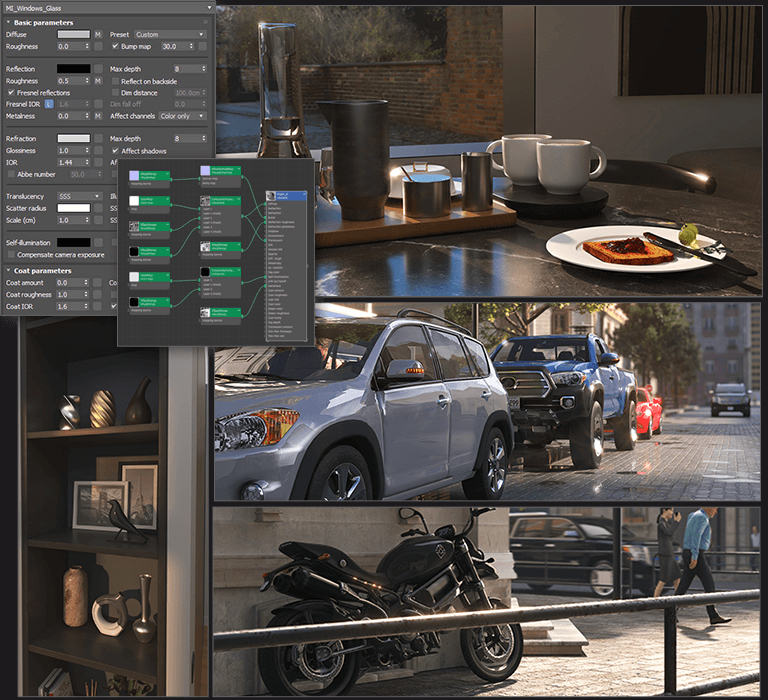The image size is (768, 700).
Task: Click the Refraction color swatch
Action: tap(73, 138)
